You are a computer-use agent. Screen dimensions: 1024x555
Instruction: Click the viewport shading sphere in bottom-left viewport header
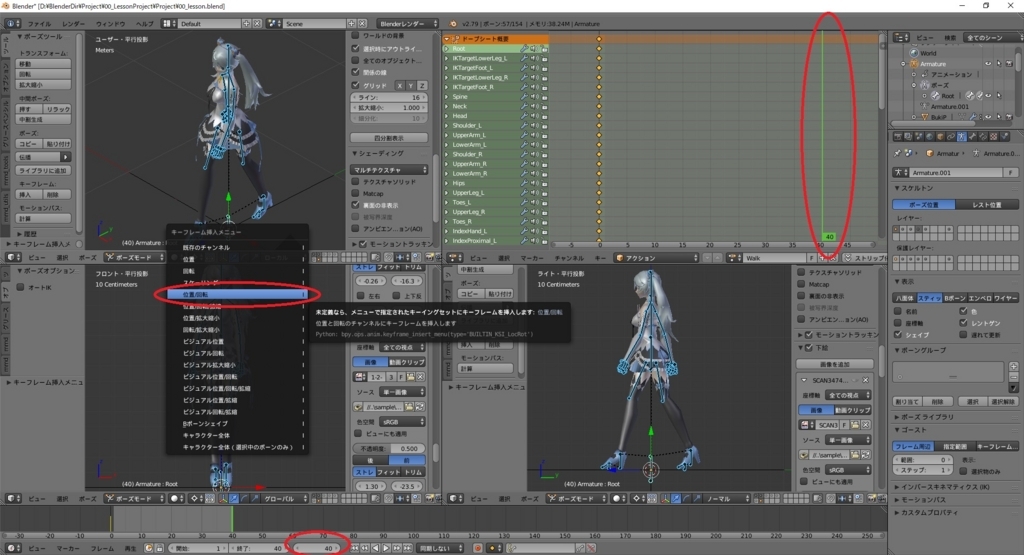[x=176, y=498]
